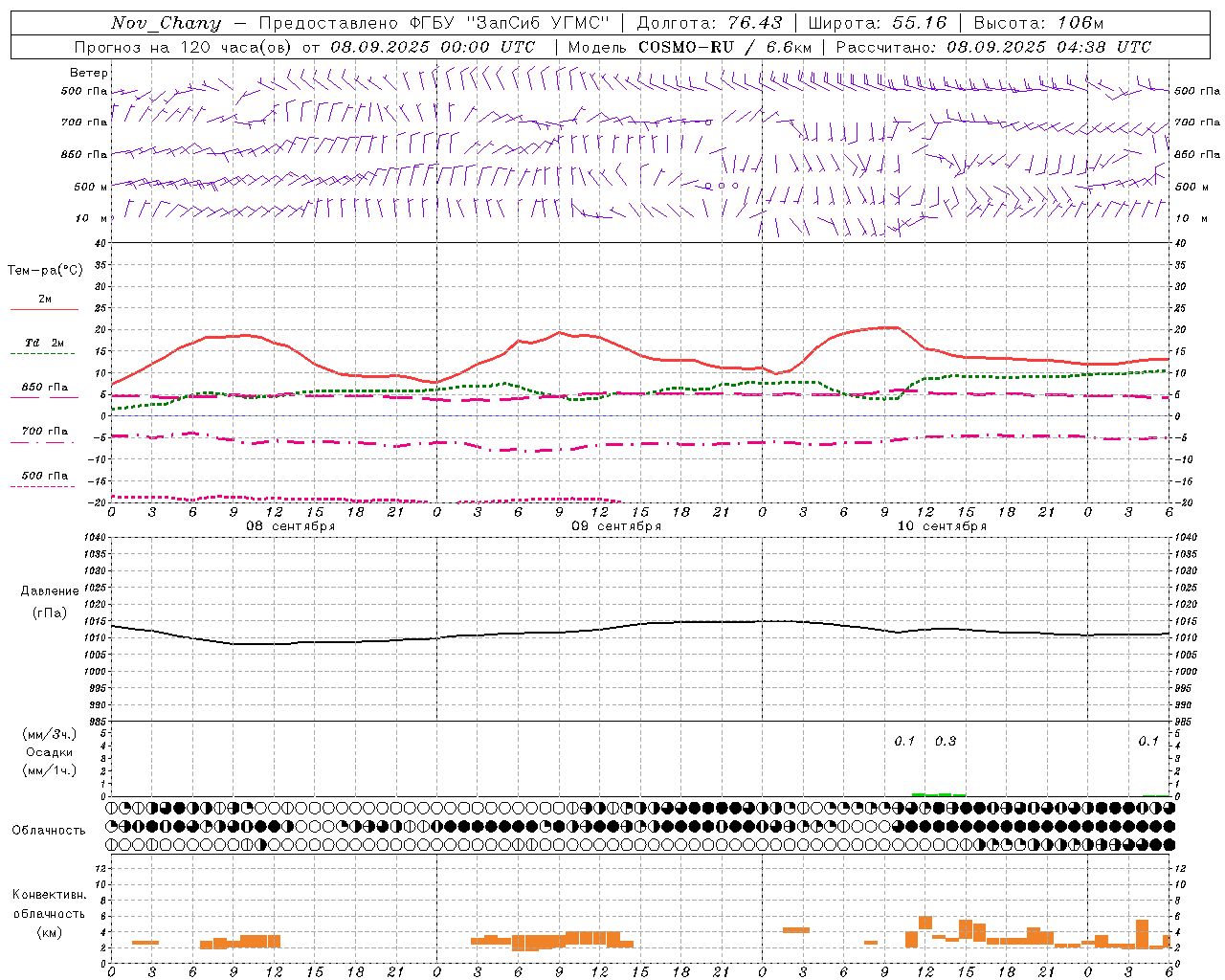Click the 'Ветер' wind panel label

pos(89,73)
